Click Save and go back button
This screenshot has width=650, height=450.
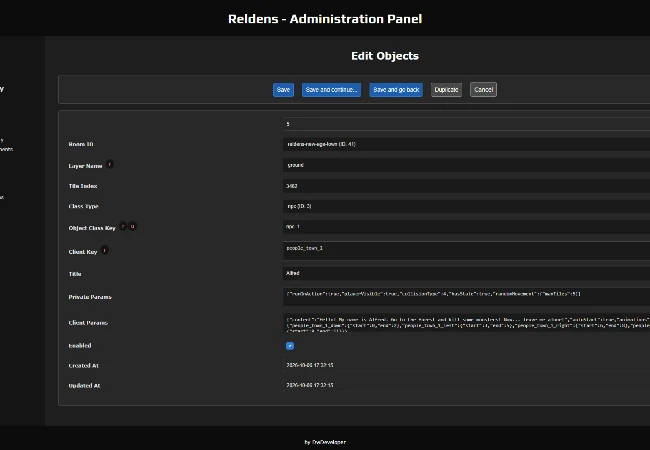click(396, 90)
